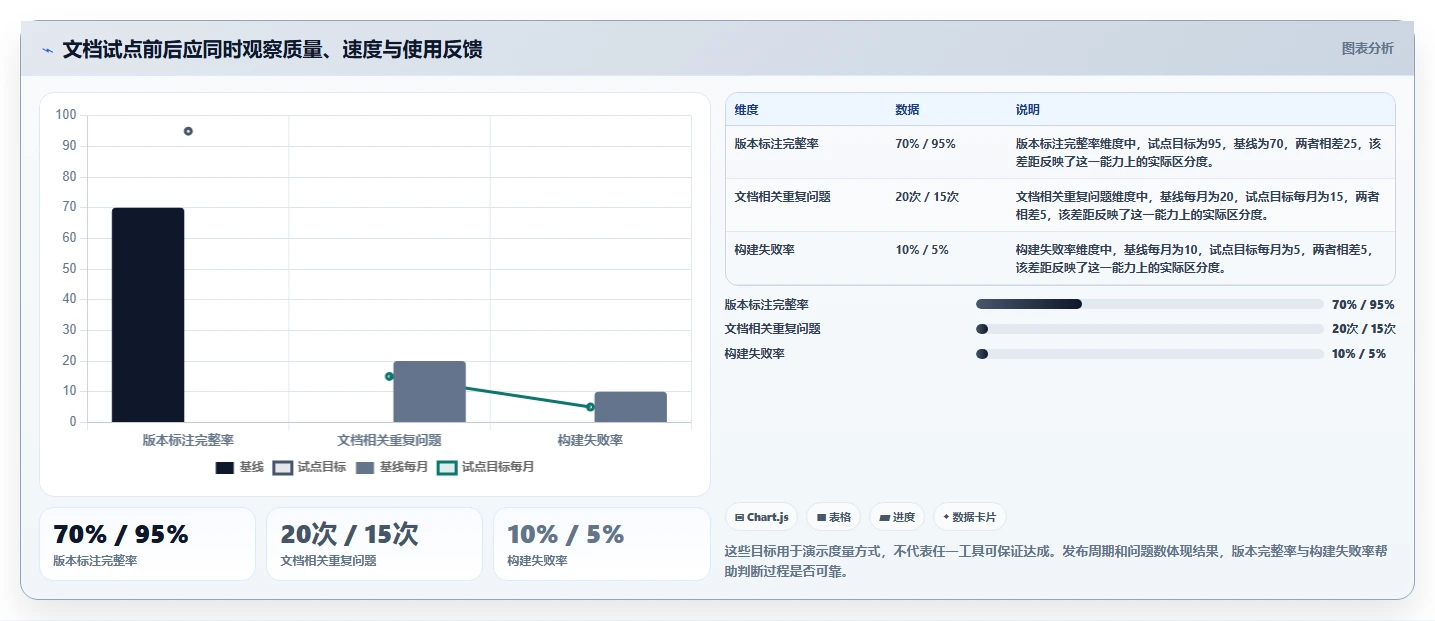
Task: Click the 20次 / 15次 data card
Action: (x=374, y=544)
